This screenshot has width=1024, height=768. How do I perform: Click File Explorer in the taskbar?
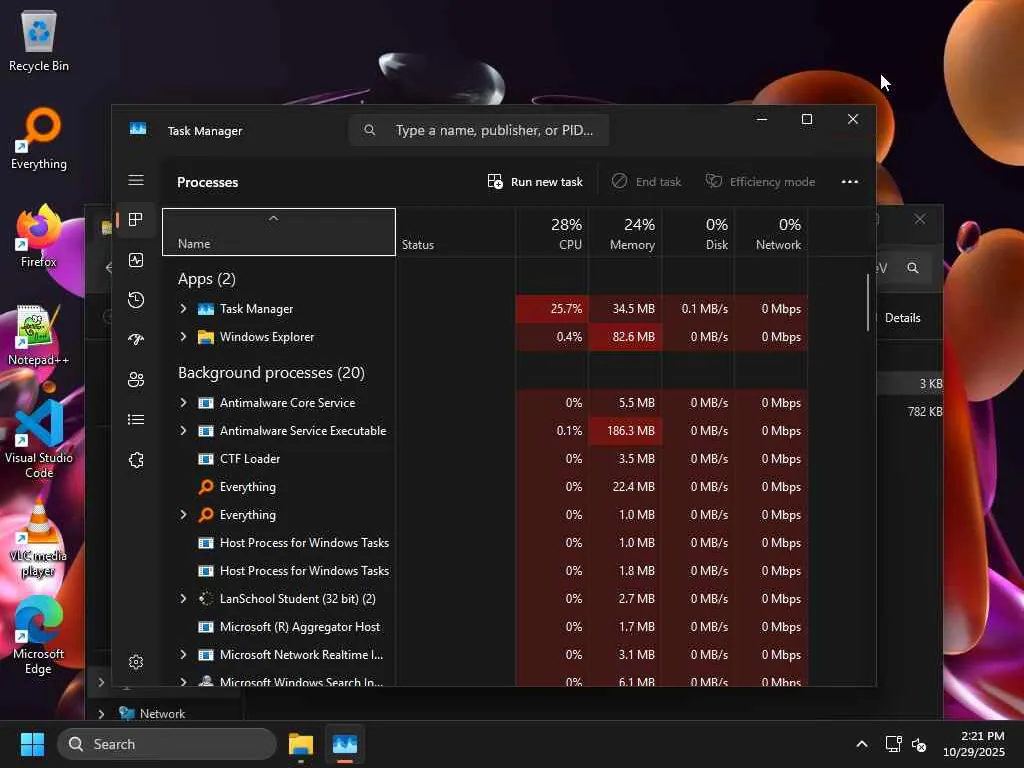[x=301, y=744]
